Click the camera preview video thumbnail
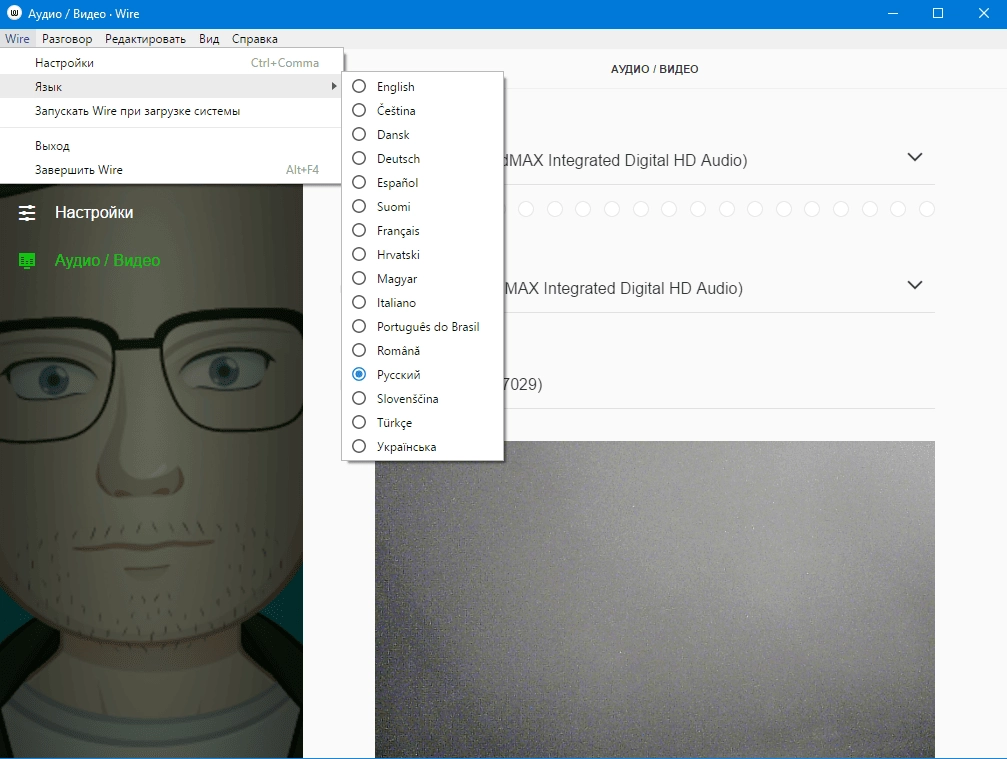 click(x=655, y=599)
